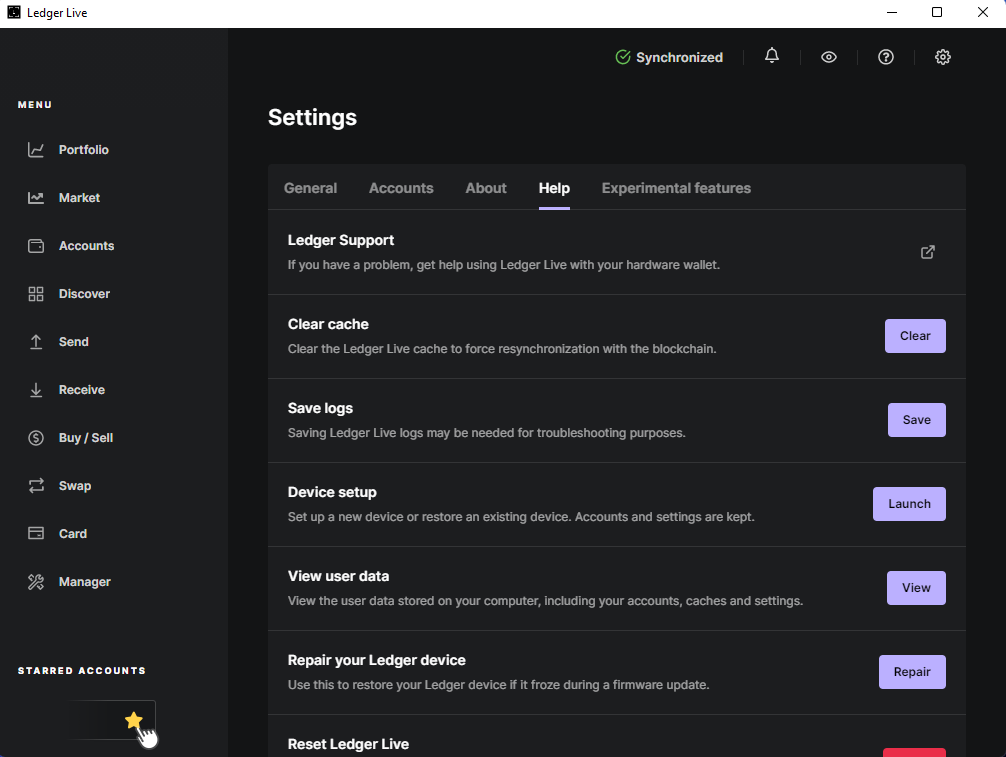Viewport: 1006px width, 757px height.
Task: Open Ledger Support external link icon
Action: (928, 252)
